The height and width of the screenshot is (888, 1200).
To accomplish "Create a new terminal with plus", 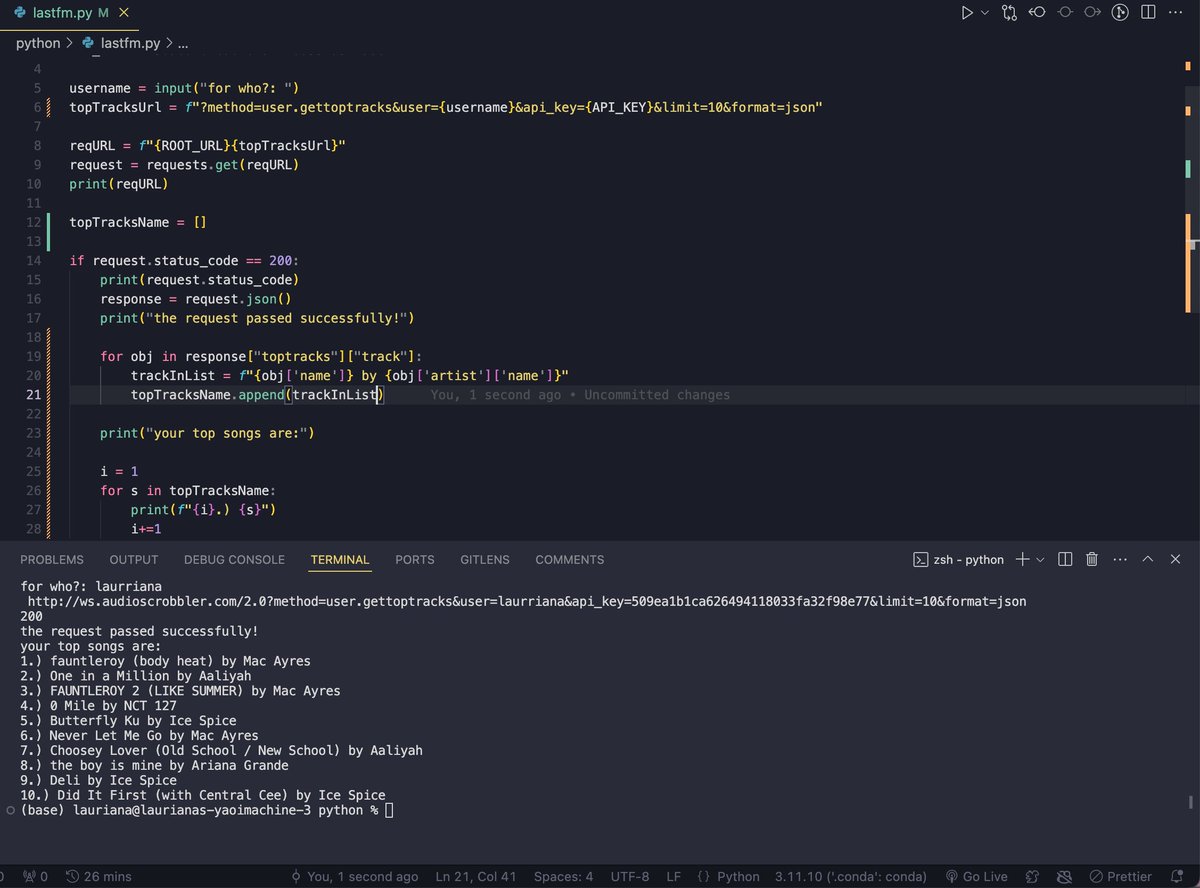I will click(x=1022, y=559).
